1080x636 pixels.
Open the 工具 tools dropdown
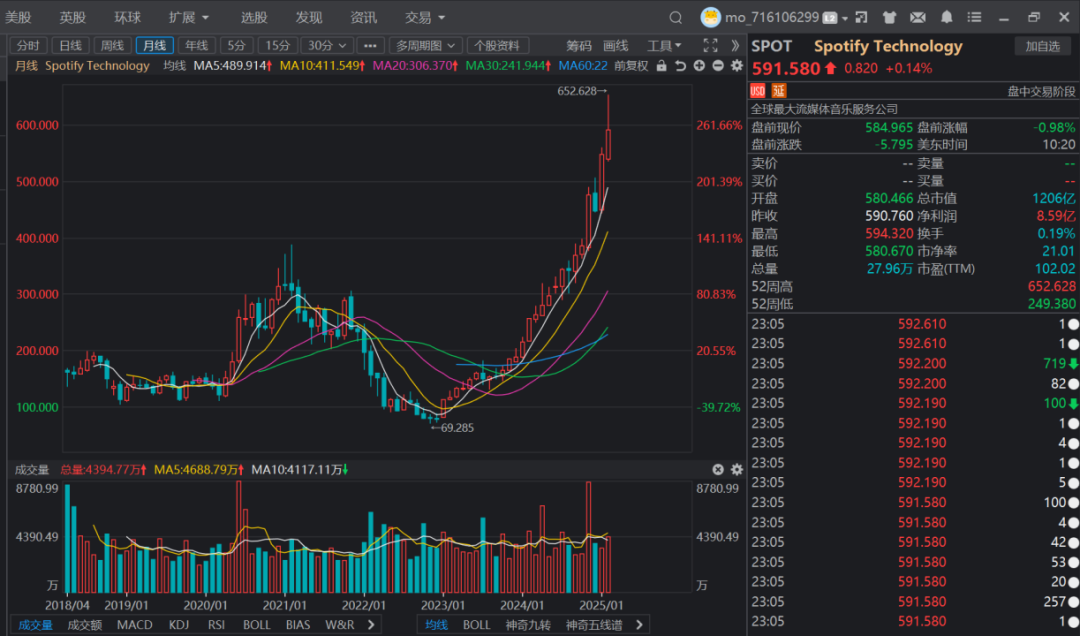pyautogui.click(x=664, y=46)
